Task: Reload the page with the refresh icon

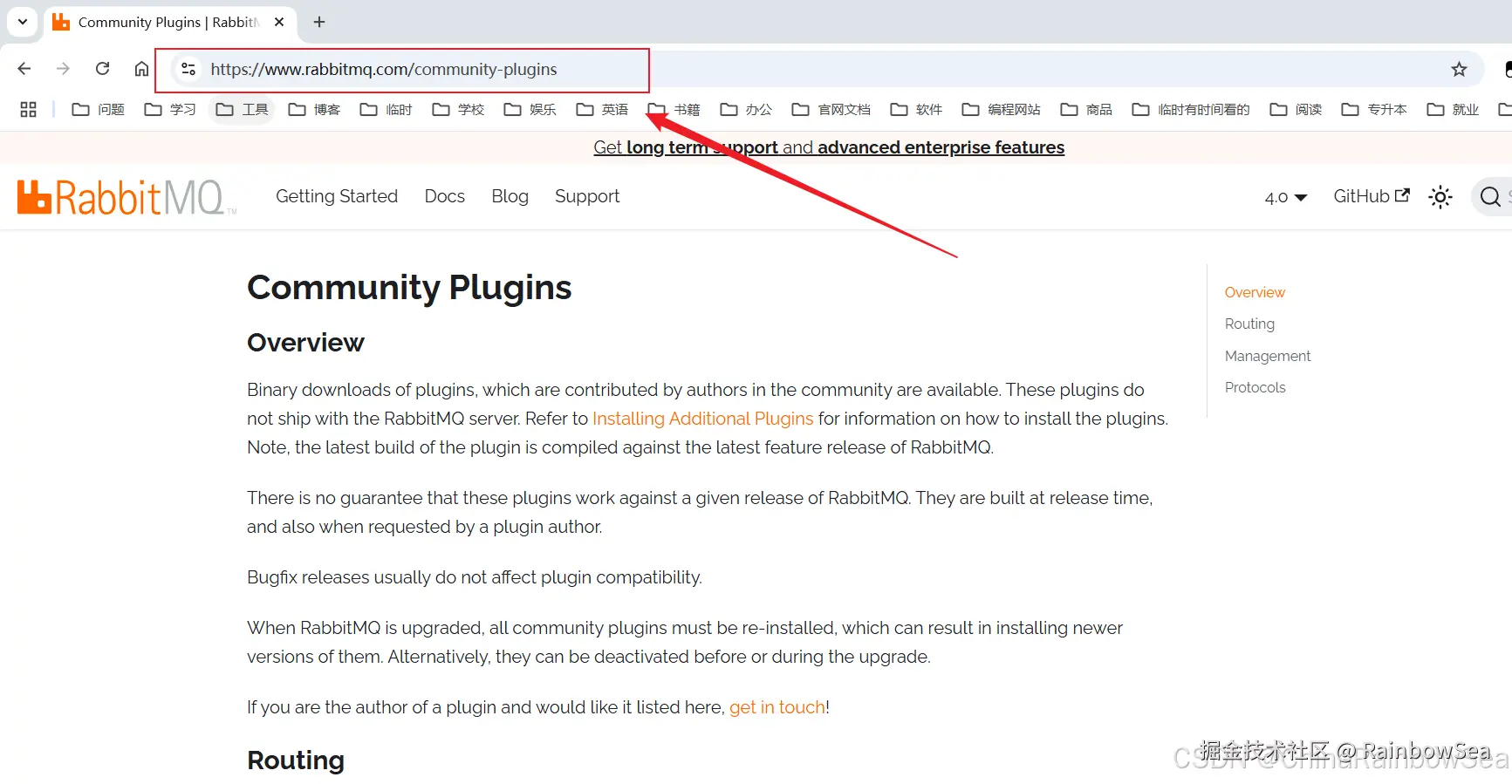Action: point(102,69)
